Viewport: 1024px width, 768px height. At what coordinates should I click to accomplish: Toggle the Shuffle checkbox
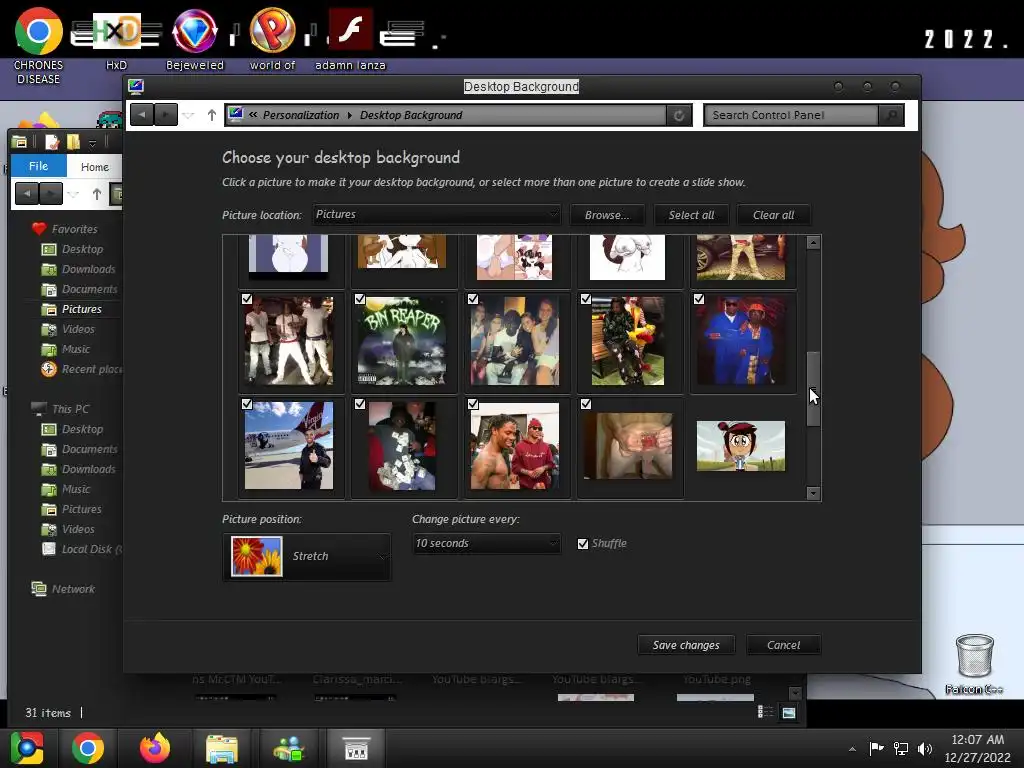[x=583, y=543]
